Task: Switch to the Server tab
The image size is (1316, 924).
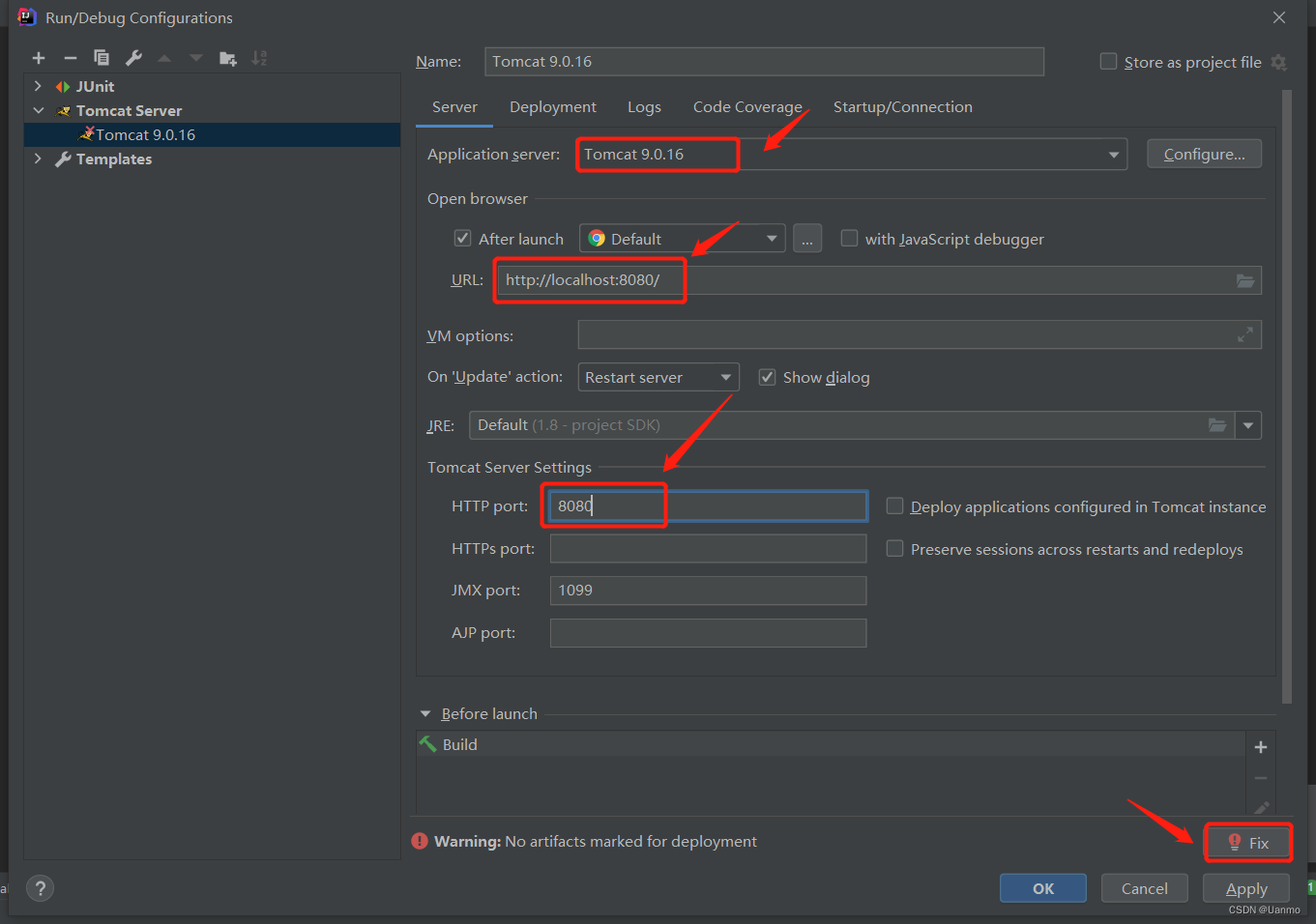Action: click(454, 107)
